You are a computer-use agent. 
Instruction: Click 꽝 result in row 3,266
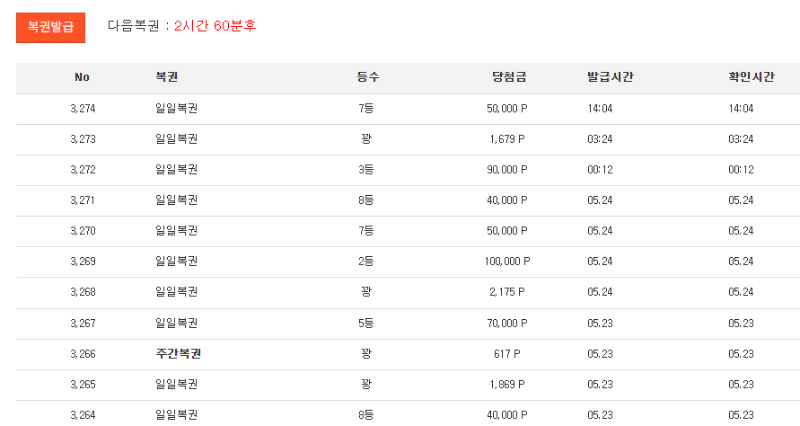(366, 354)
